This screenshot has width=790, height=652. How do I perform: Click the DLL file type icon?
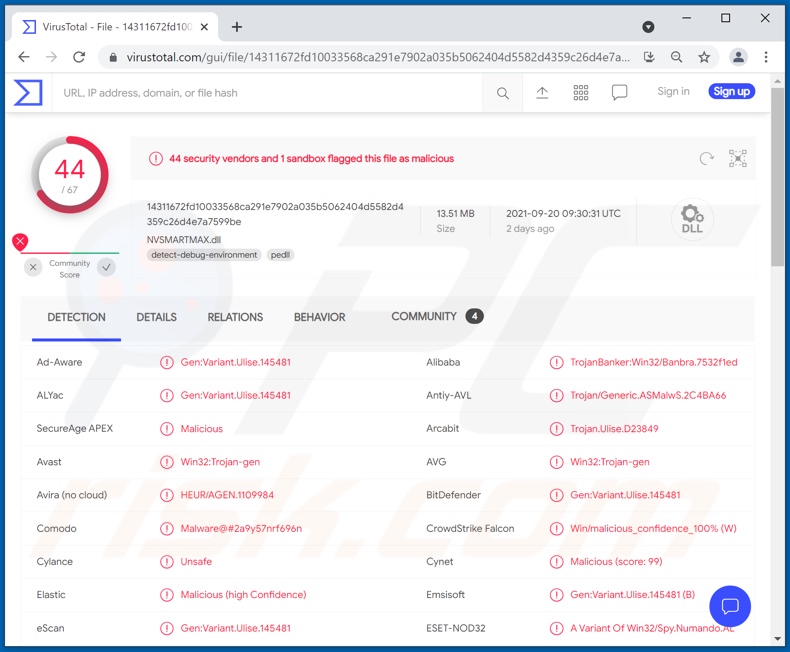point(692,219)
